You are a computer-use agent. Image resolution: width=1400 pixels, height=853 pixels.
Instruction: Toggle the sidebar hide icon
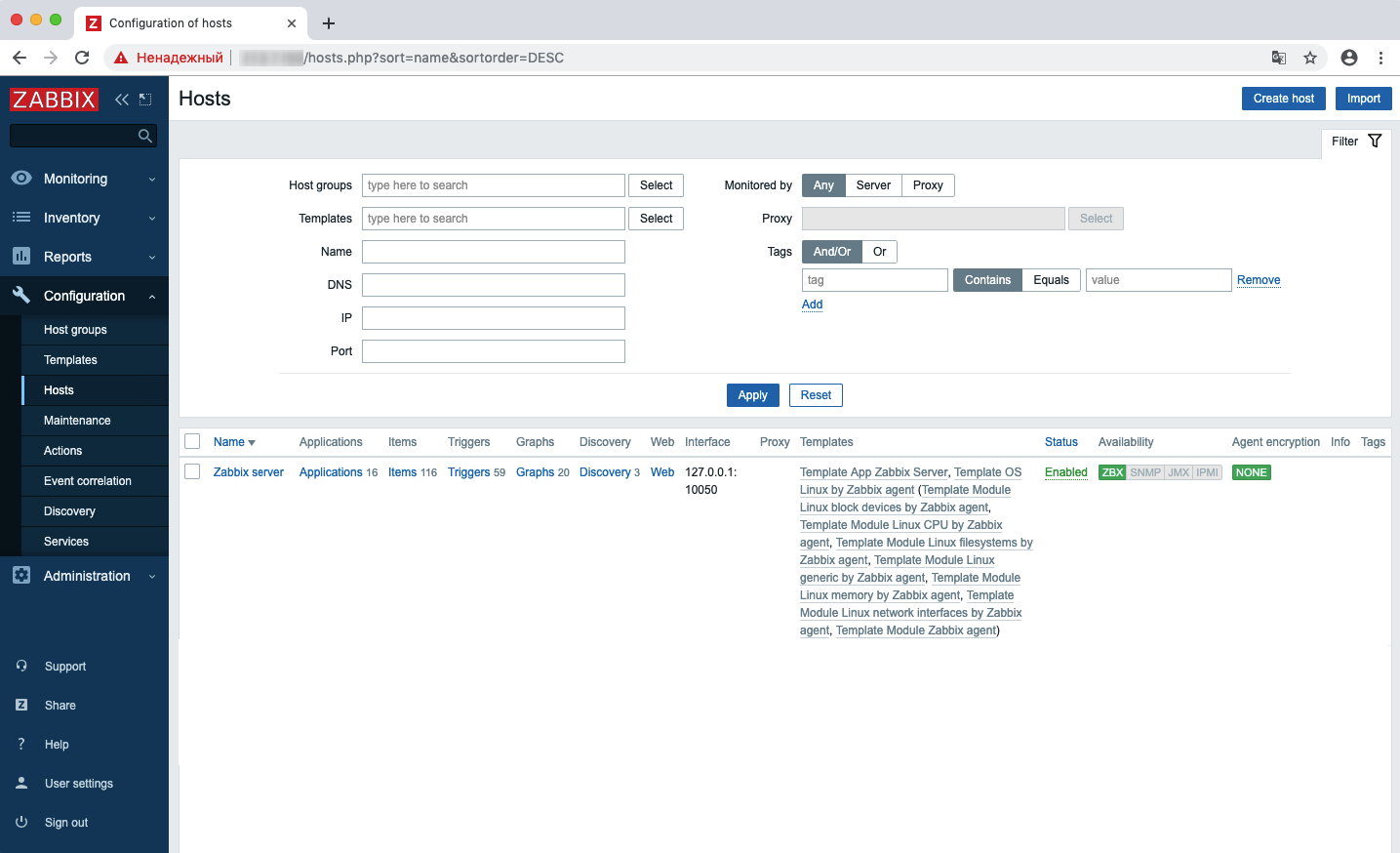pyautogui.click(x=145, y=100)
